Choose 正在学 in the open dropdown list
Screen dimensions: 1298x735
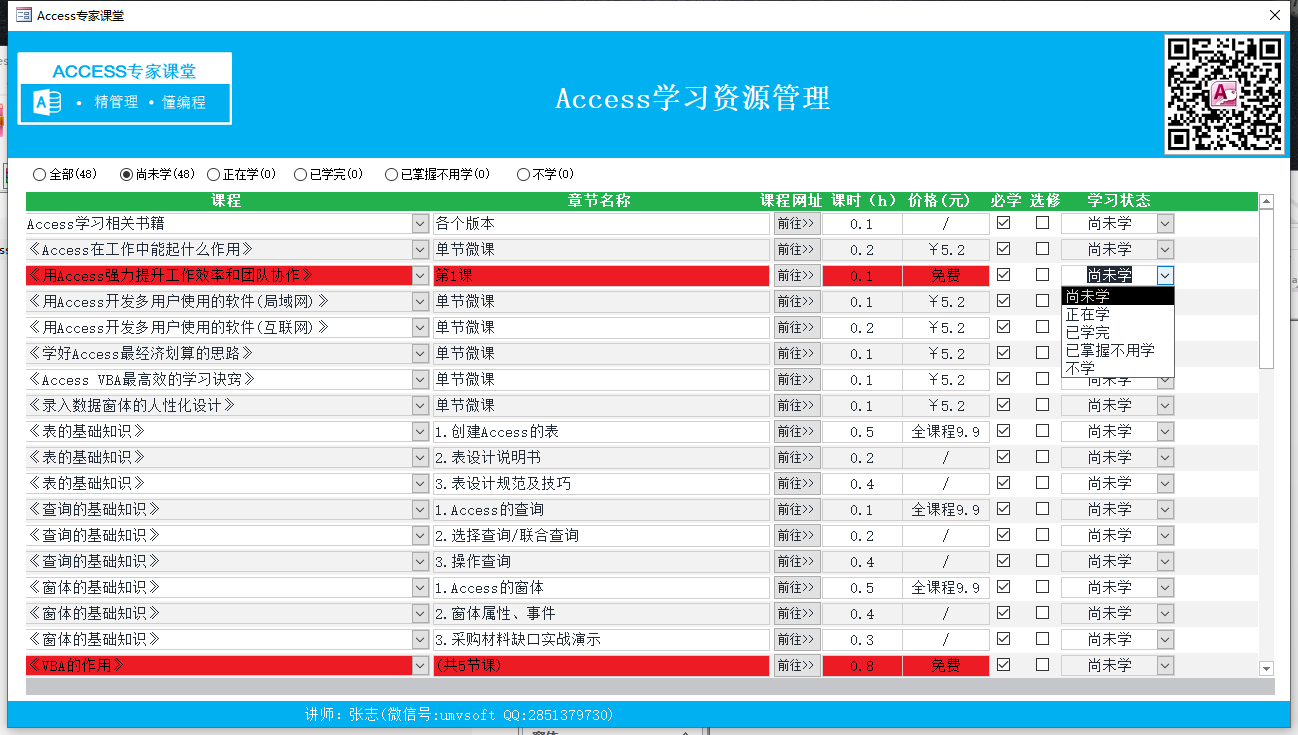click(x=1117, y=314)
